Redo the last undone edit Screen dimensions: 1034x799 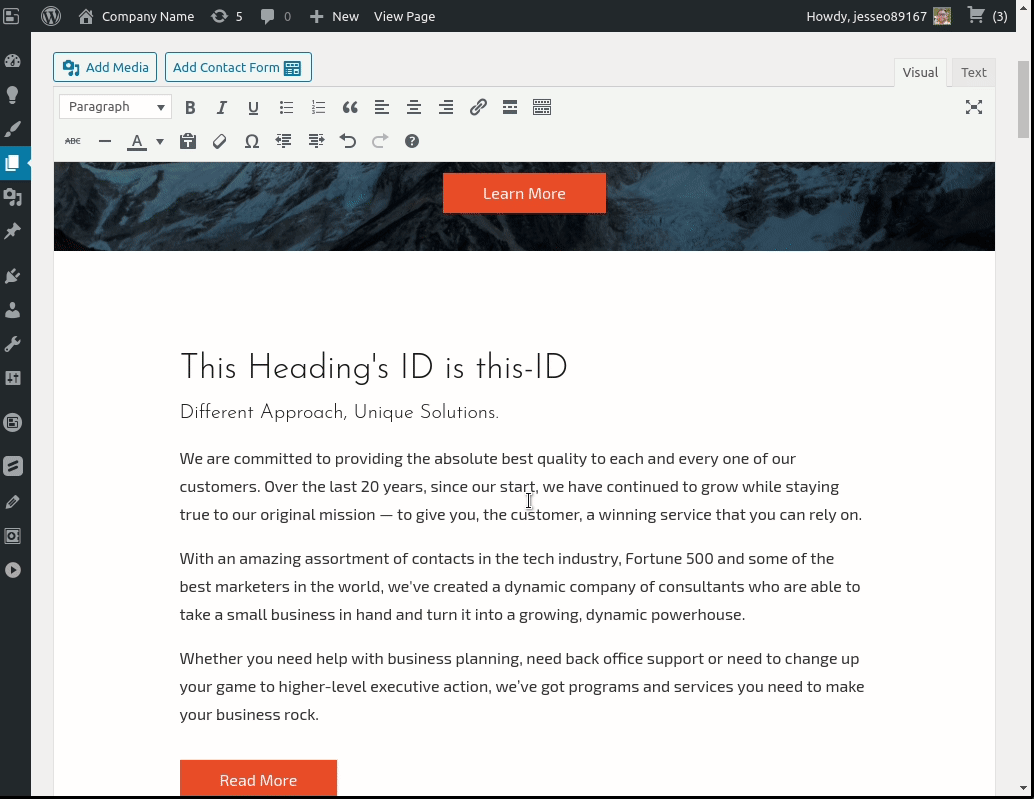380,141
